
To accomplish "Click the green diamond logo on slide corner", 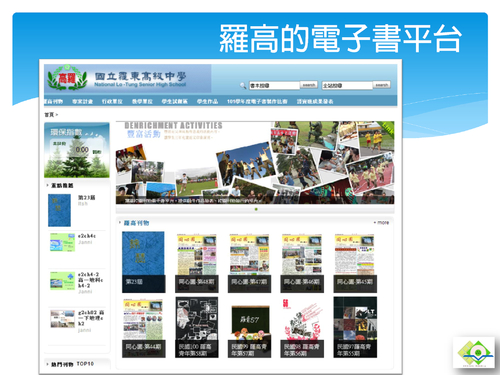I will click(474, 353).
